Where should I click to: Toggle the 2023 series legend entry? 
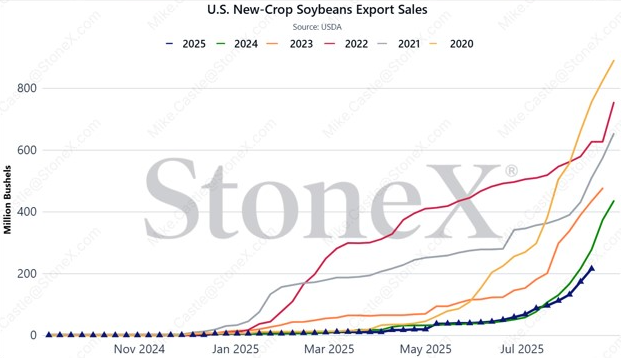290,44
